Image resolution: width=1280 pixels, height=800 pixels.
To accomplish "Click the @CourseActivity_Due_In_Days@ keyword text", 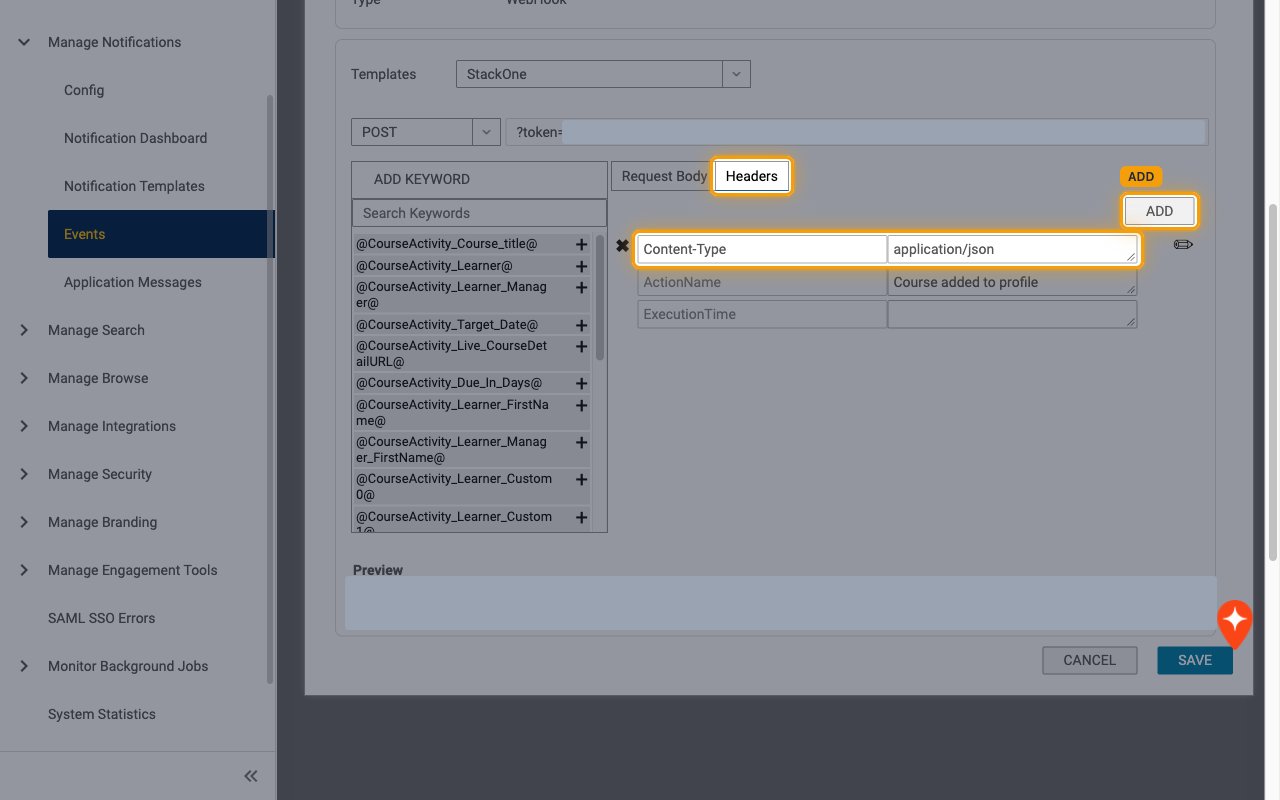I will pos(449,383).
